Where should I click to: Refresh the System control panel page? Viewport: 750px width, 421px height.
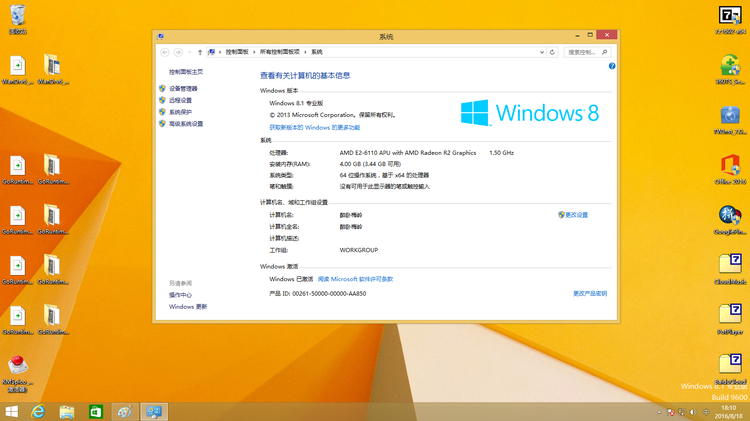pos(552,52)
